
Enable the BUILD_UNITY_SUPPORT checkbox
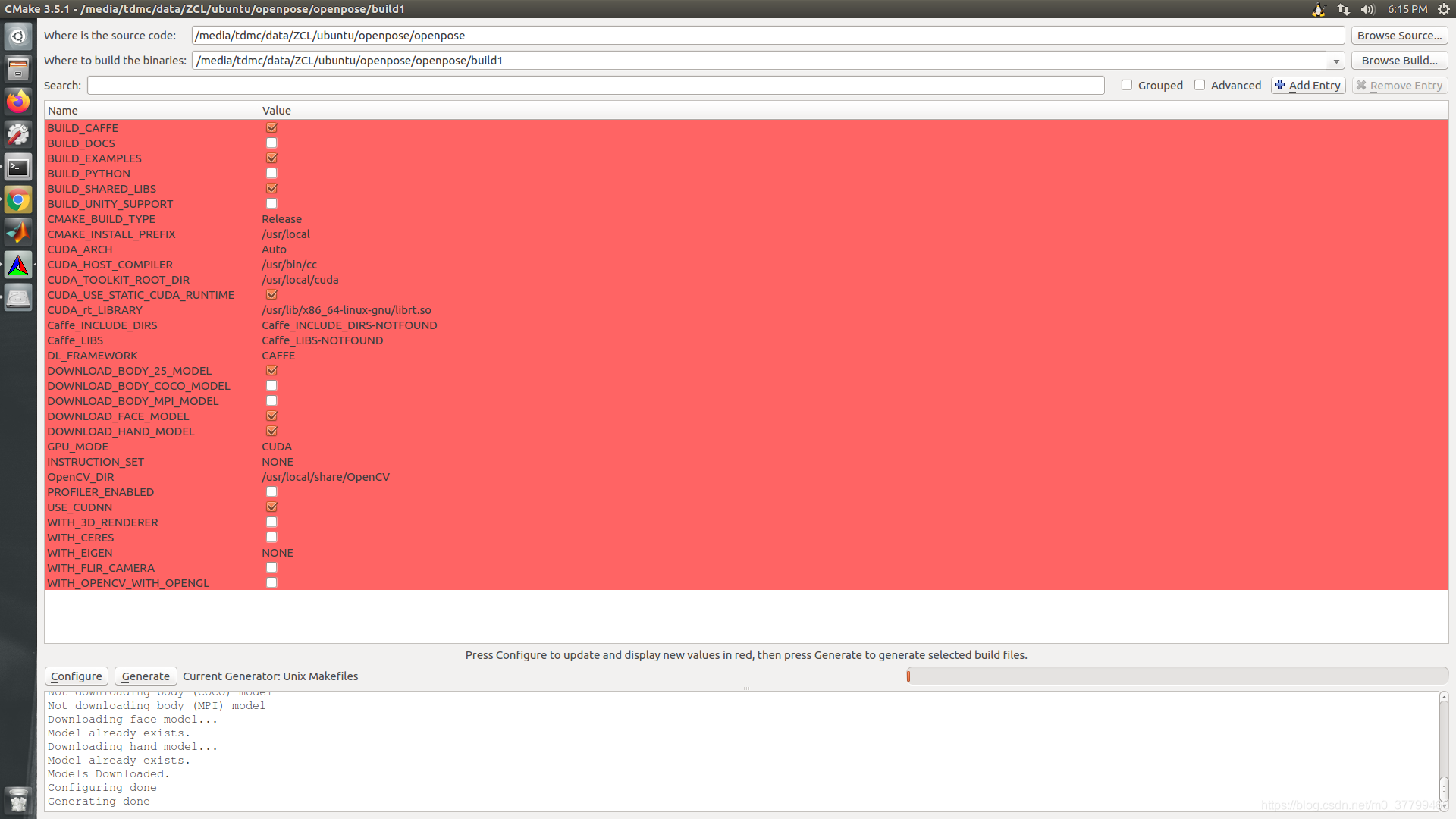click(x=271, y=204)
